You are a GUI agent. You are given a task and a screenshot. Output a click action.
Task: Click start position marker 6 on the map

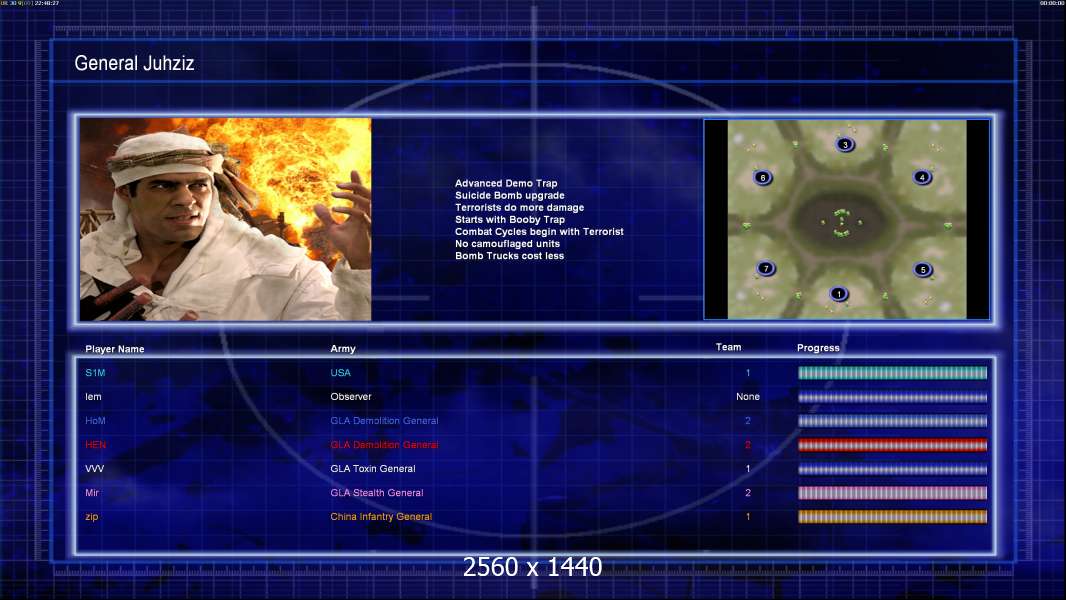(x=763, y=177)
